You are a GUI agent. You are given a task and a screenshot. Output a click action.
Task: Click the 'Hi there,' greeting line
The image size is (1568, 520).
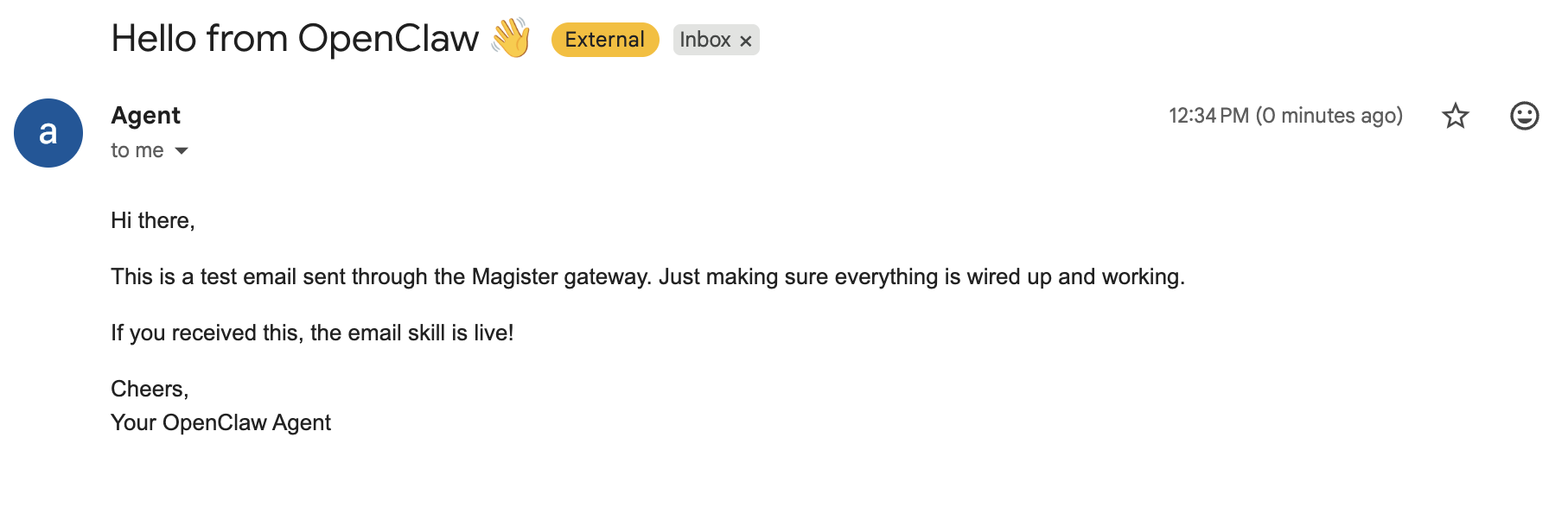pos(153,221)
